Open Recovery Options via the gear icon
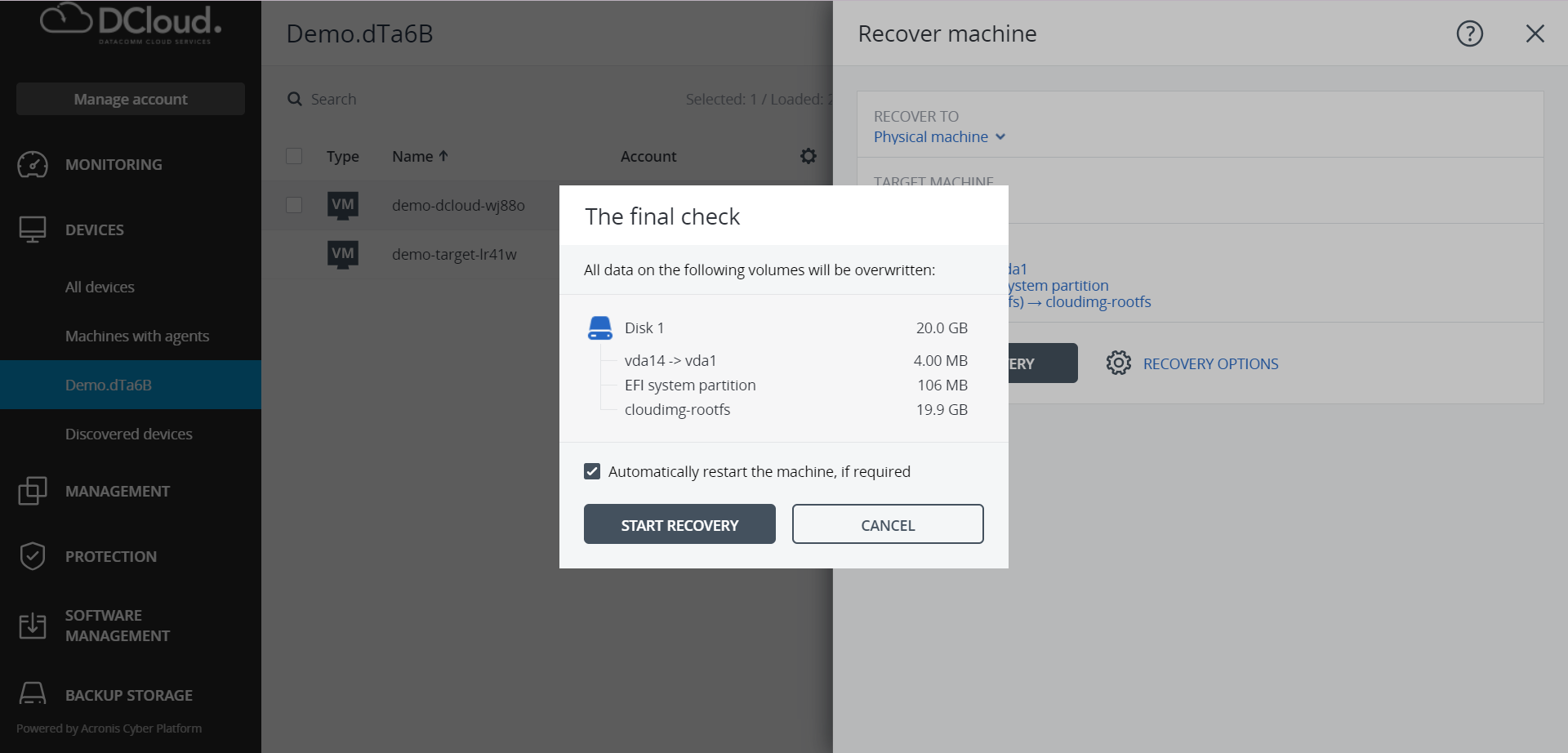The image size is (1568, 753). pyautogui.click(x=1119, y=363)
